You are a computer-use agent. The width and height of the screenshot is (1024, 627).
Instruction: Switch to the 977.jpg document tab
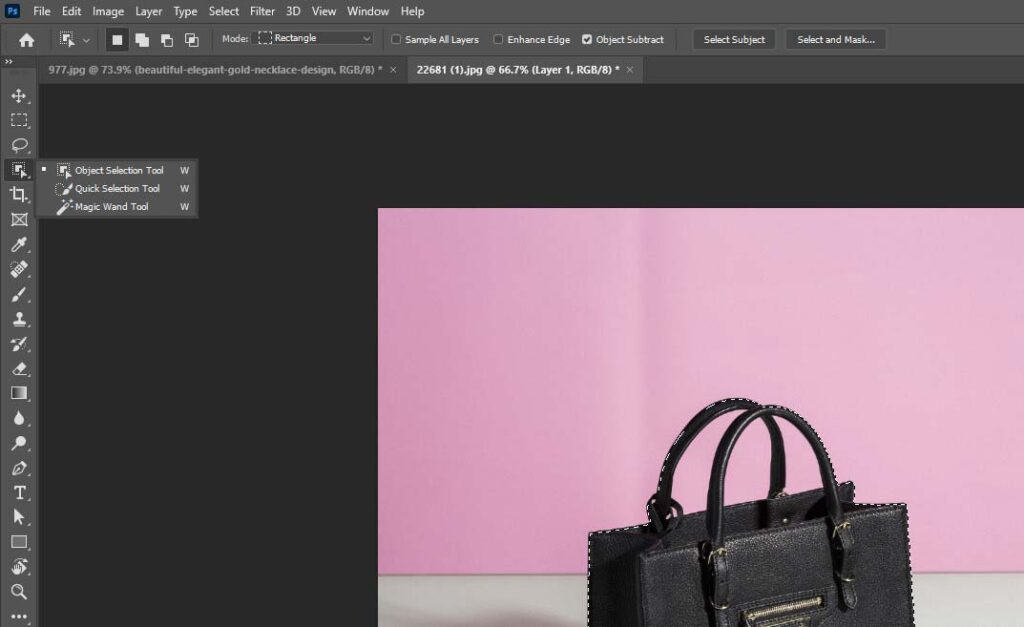tap(215, 69)
